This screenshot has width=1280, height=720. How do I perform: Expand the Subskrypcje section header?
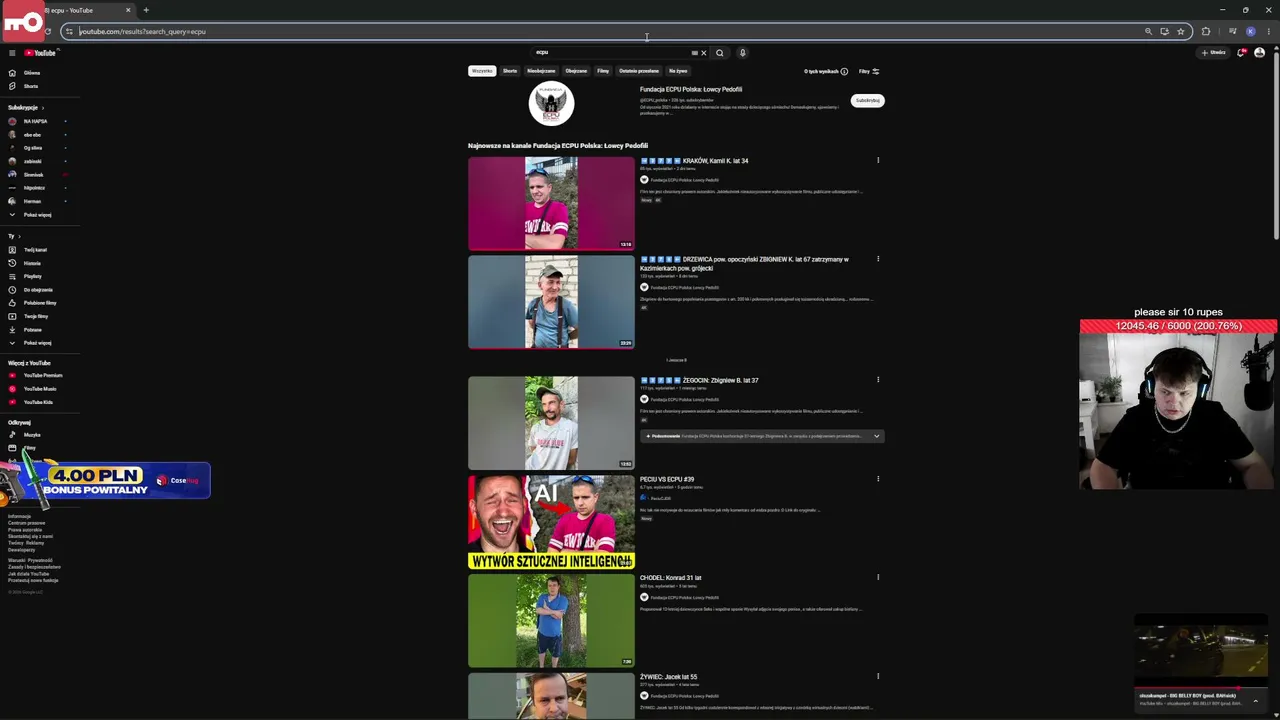[26, 107]
